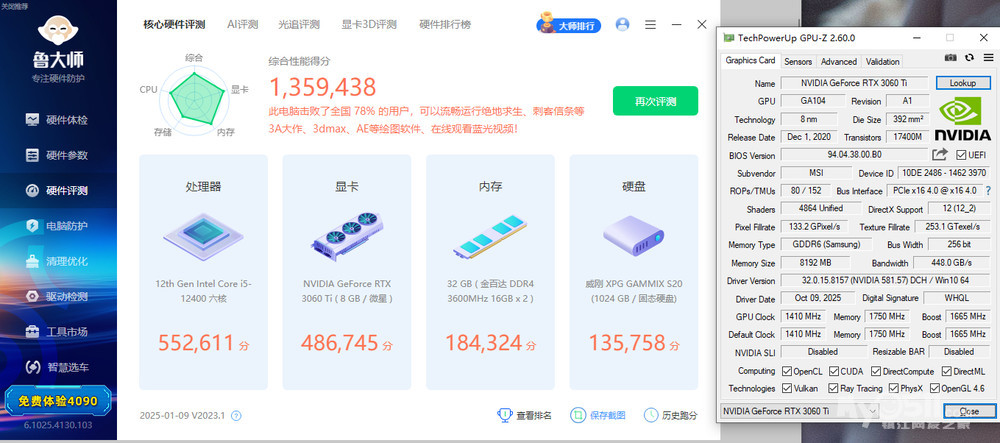1000x443 pixels.
Task: Switch to the Sensors tab
Action: (x=797, y=61)
